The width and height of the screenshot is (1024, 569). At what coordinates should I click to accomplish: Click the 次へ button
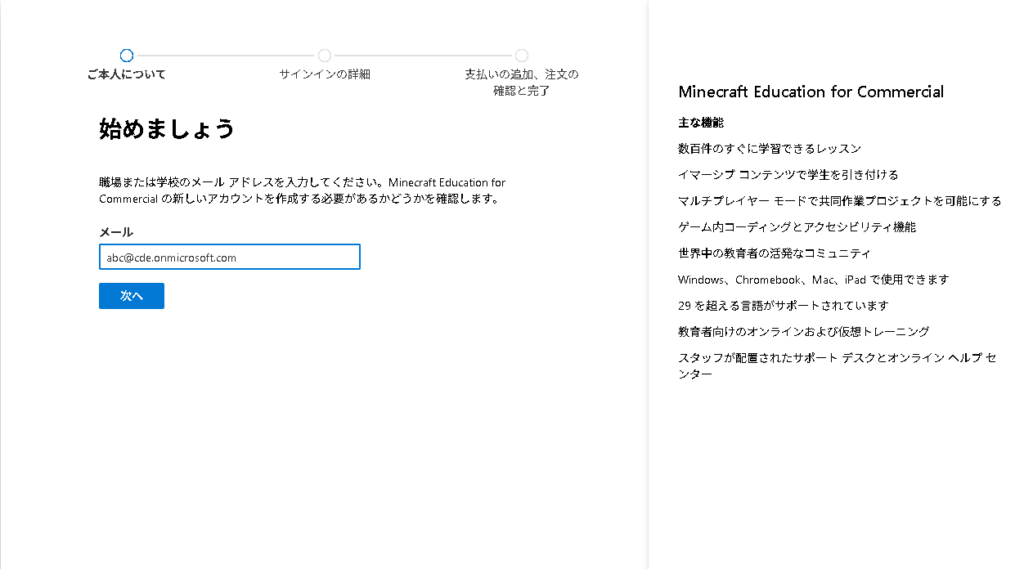click(x=131, y=296)
